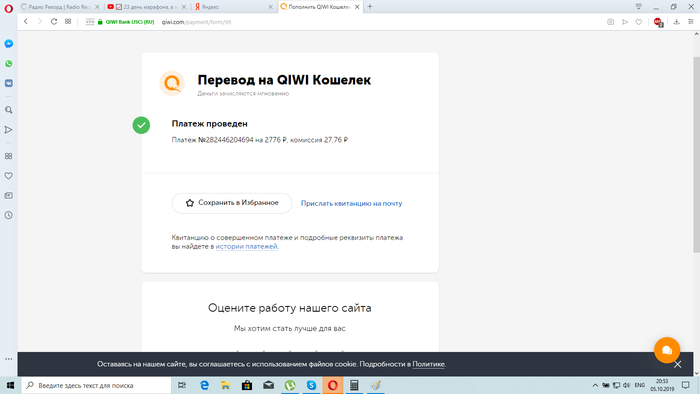Send page via the flow arrow icon
Screen dimensions: 700x394
pos(625,22)
